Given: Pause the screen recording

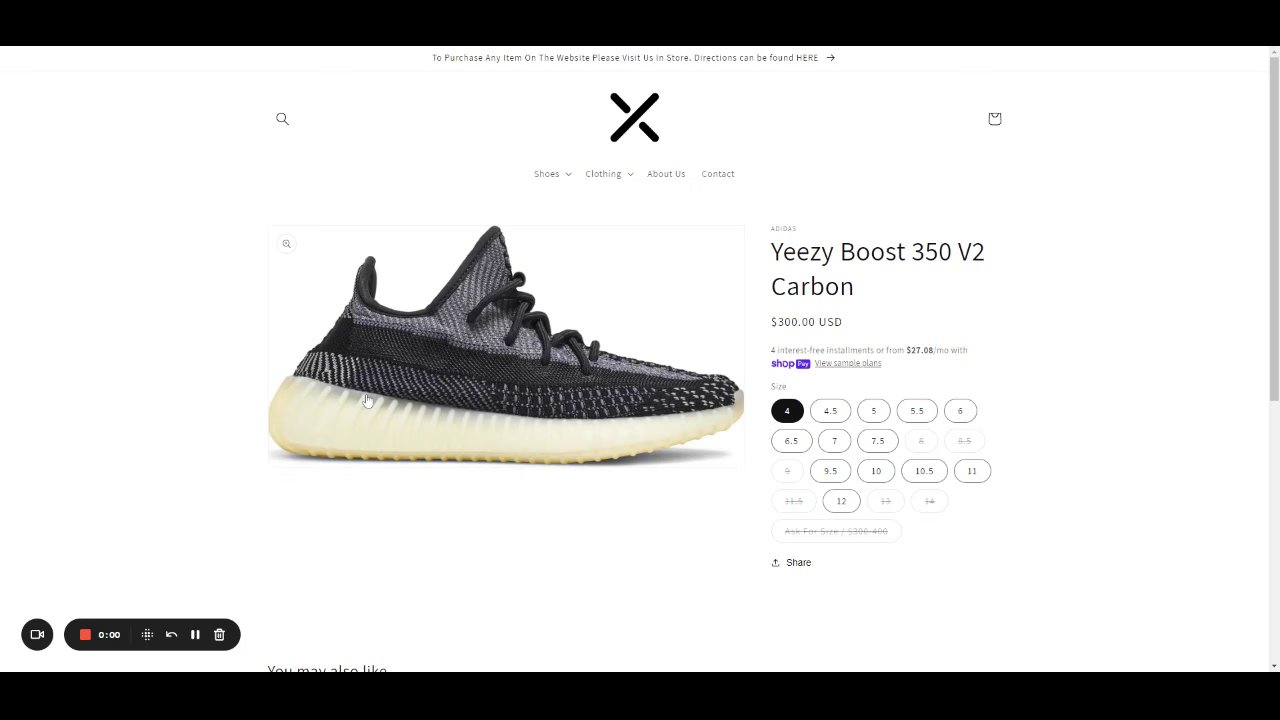Looking at the screenshot, I should [x=195, y=634].
